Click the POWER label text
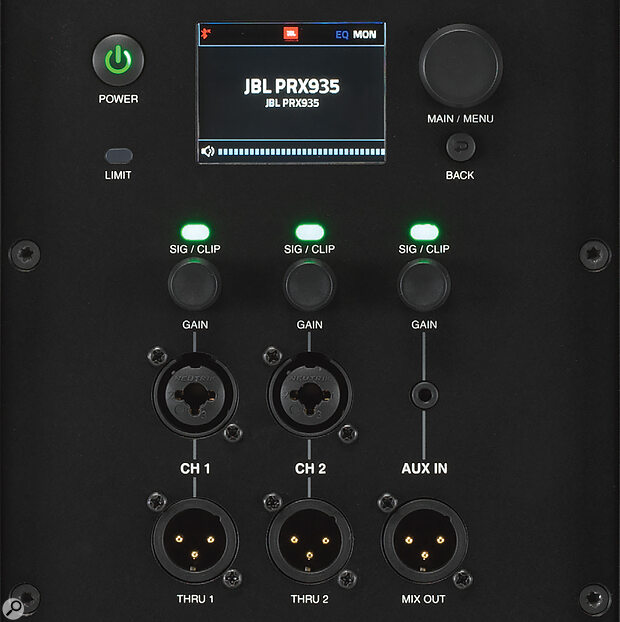Viewport: 620px width, 622px height. [118, 99]
